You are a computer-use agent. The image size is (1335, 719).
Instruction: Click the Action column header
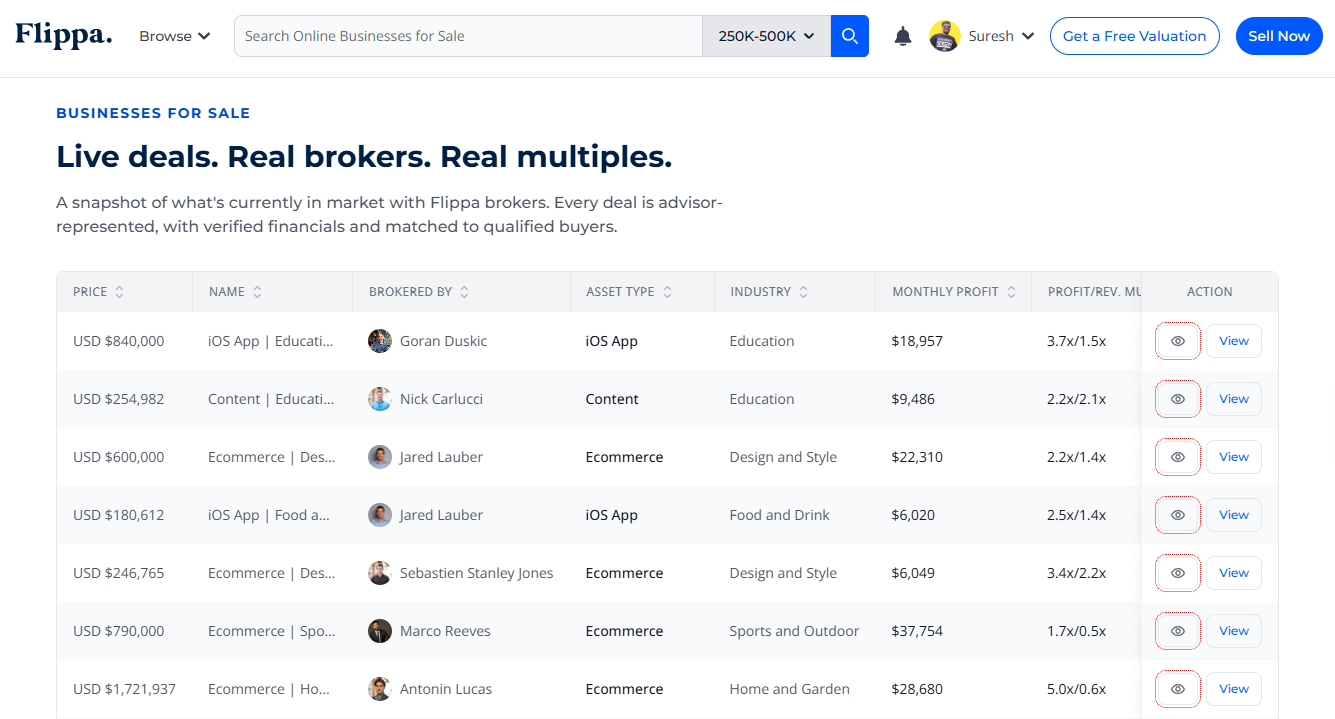pyautogui.click(x=1210, y=292)
